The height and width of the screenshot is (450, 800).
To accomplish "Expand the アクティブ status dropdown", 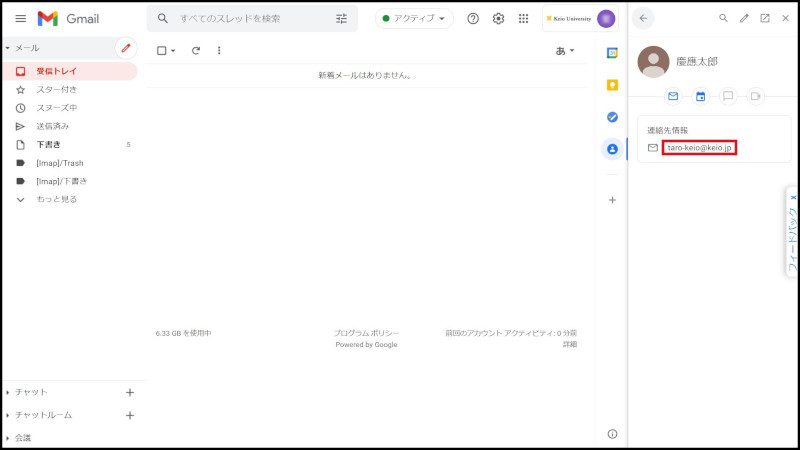I will coord(414,19).
